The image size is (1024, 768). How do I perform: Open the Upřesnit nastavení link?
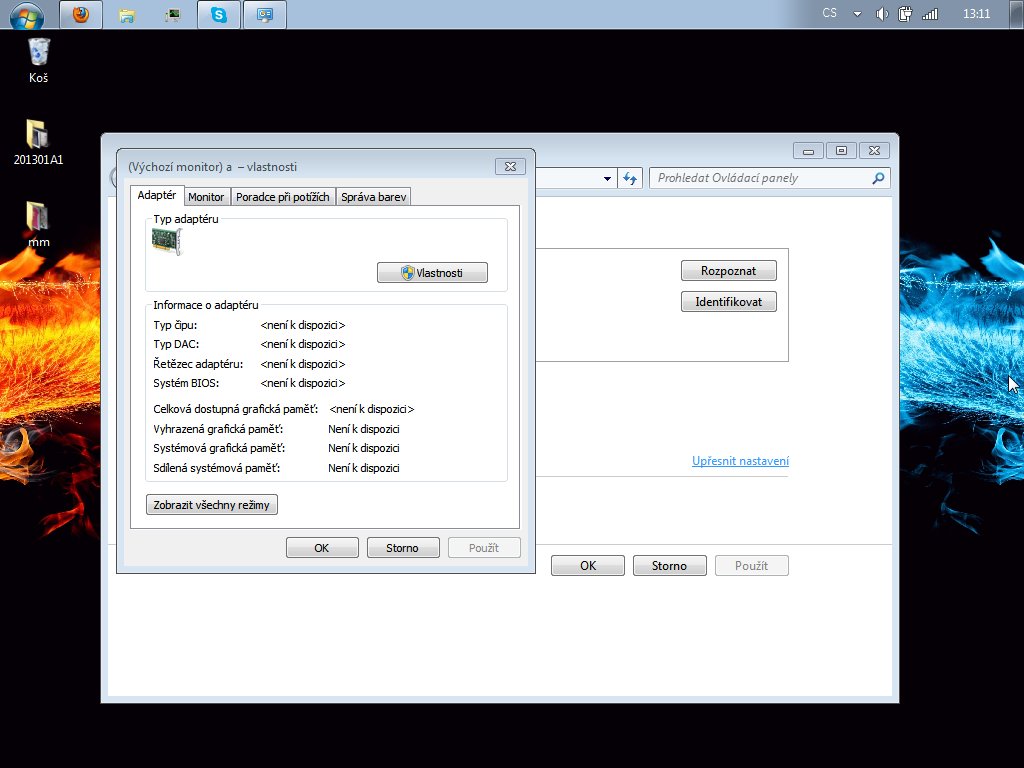(x=740, y=461)
